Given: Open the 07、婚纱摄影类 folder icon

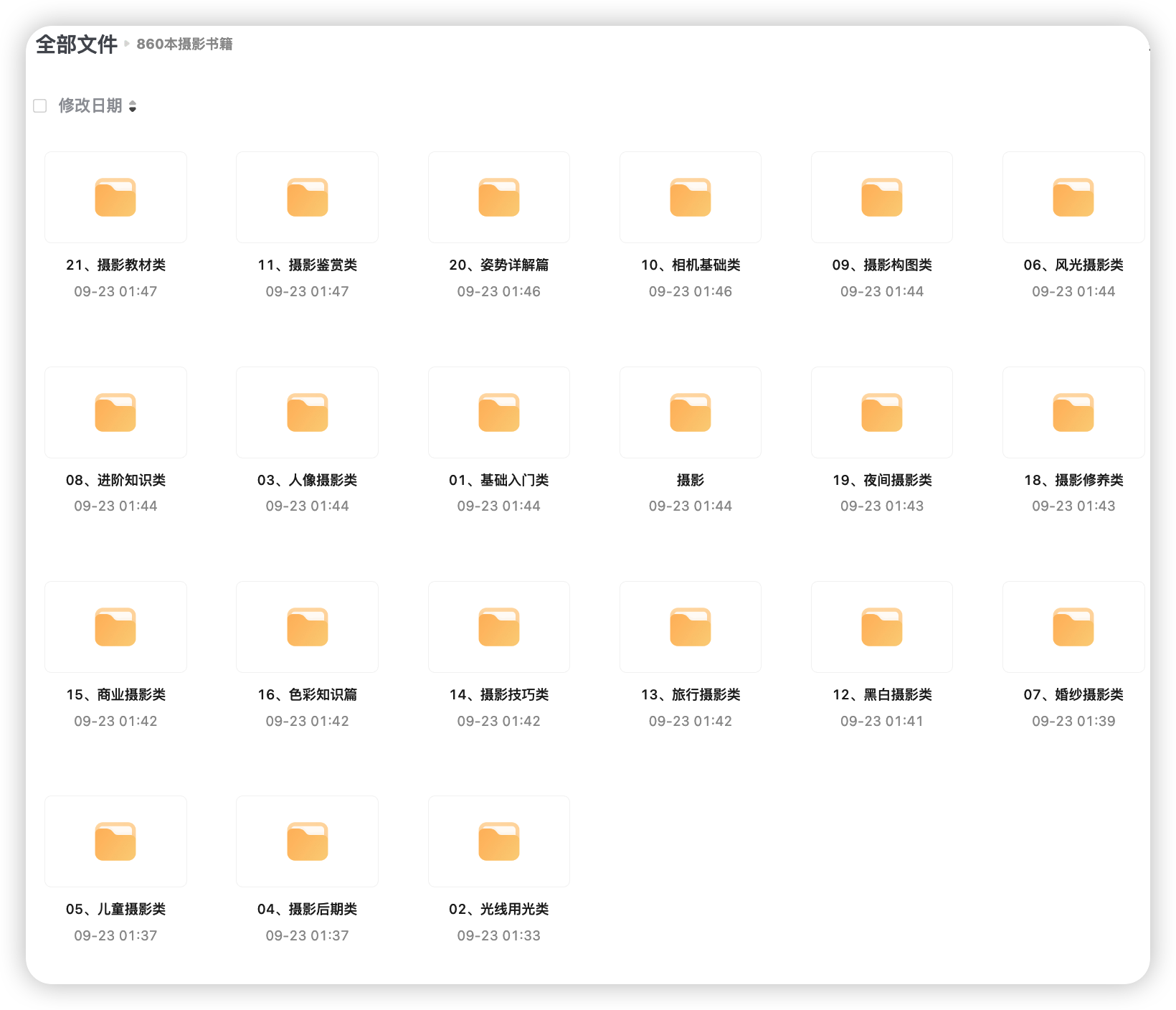Looking at the screenshot, I should (x=1073, y=627).
